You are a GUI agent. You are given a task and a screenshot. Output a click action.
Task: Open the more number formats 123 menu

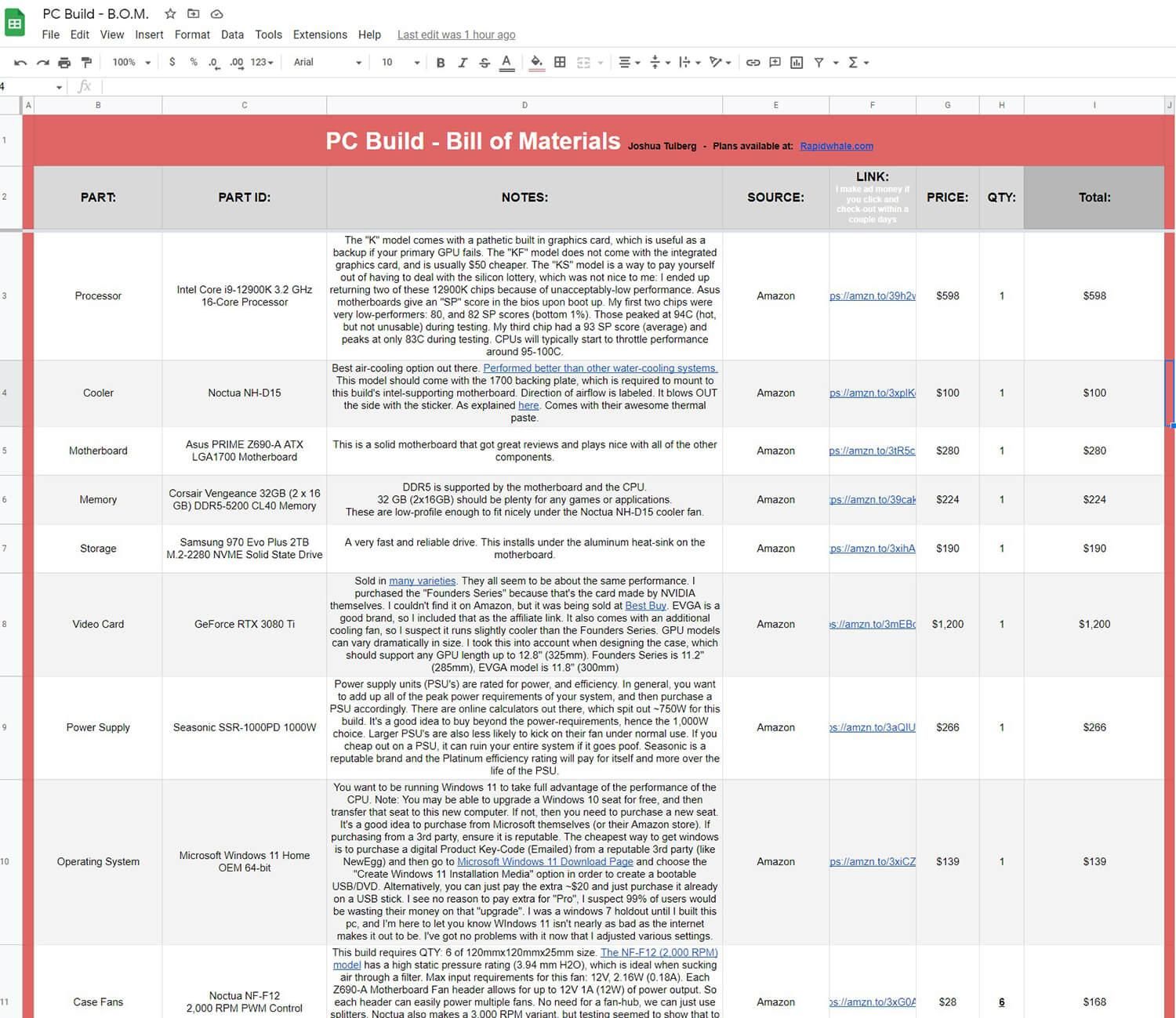[x=262, y=63]
